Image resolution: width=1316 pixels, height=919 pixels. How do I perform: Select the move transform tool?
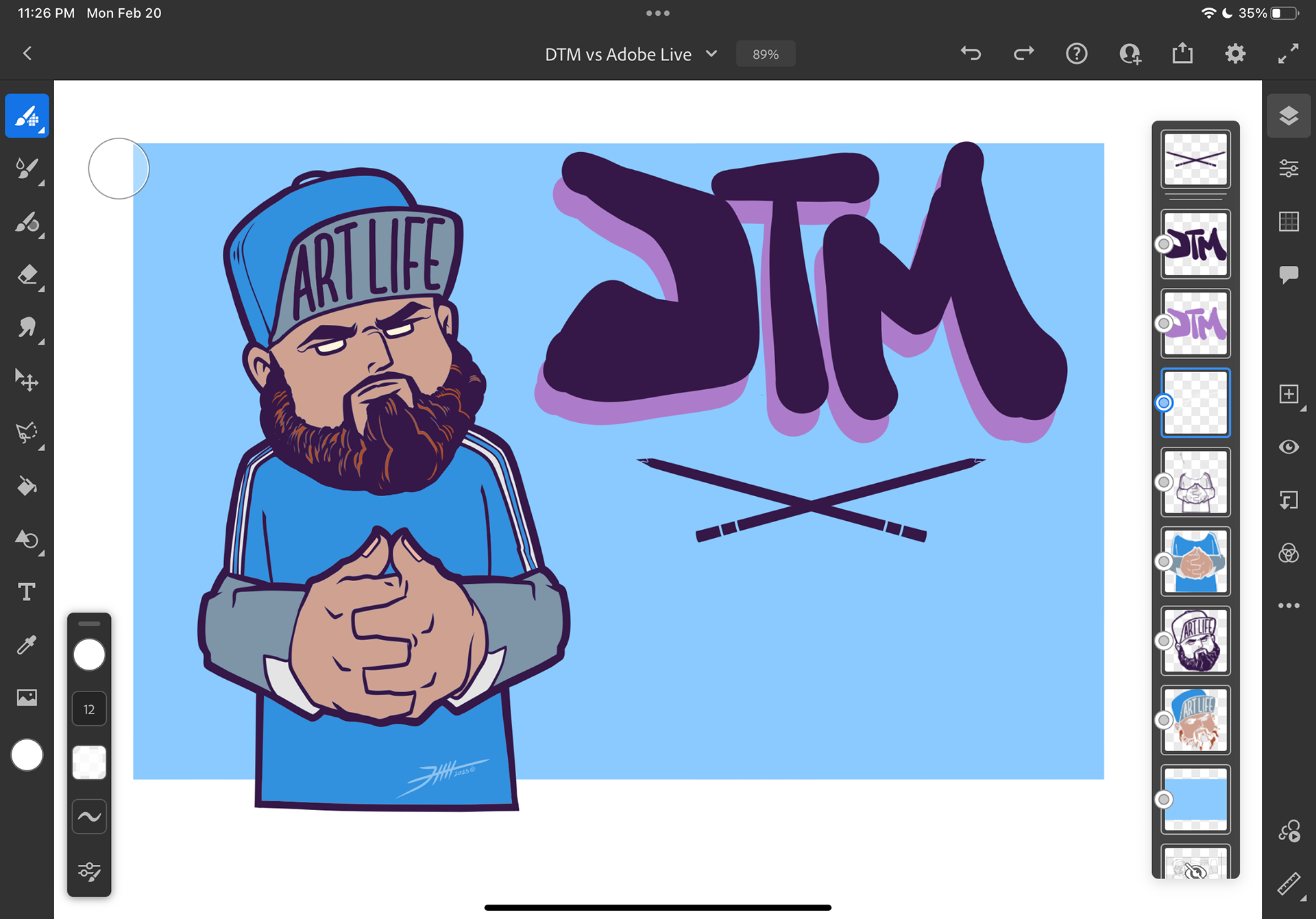click(27, 380)
